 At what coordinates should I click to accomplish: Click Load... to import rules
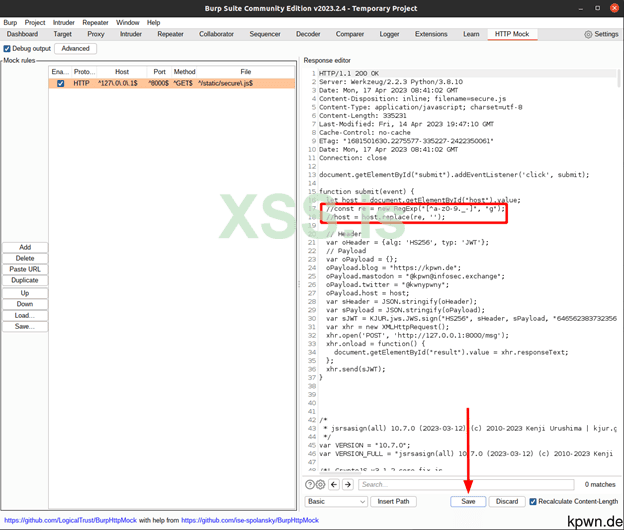[25, 316]
